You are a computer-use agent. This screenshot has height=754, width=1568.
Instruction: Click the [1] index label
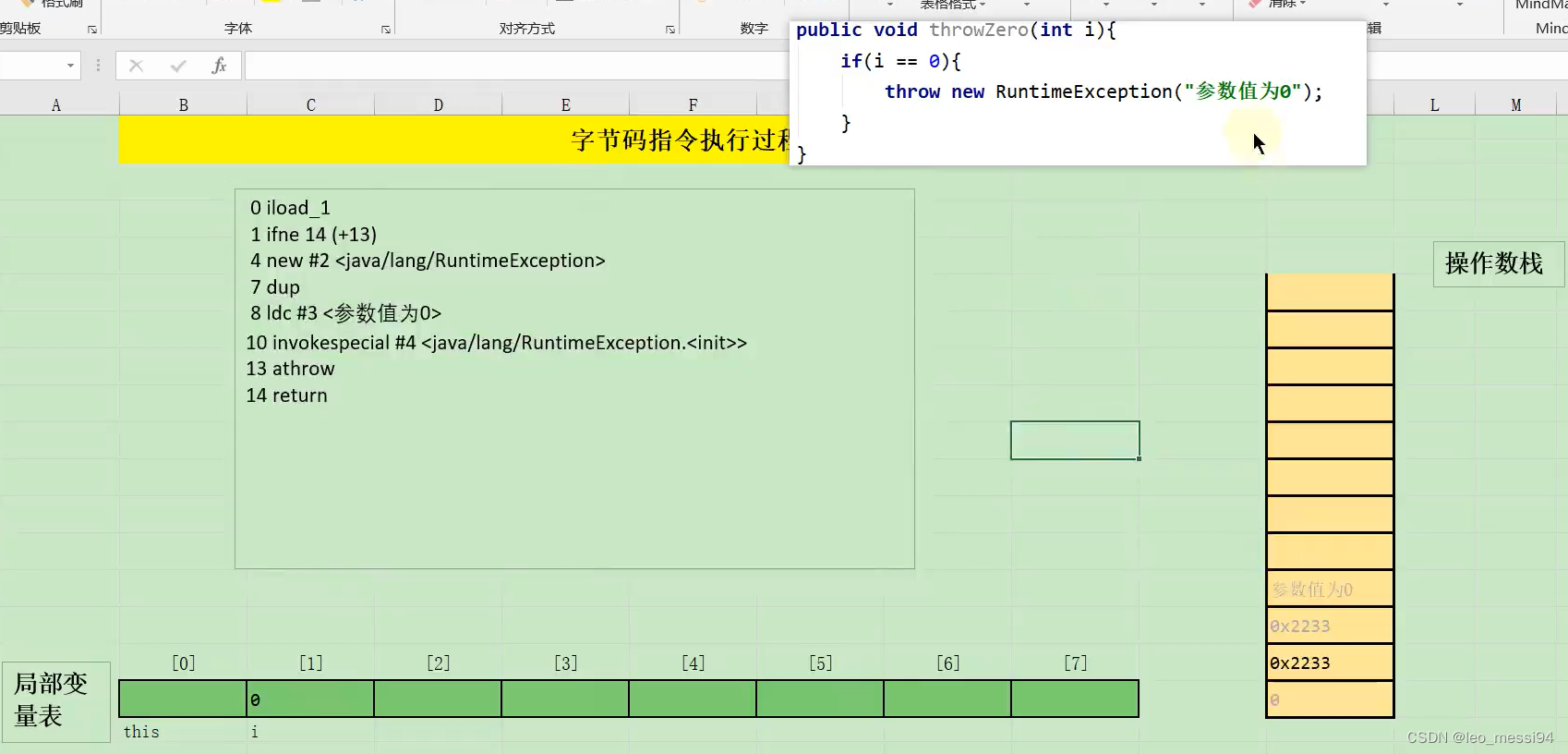click(311, 663)
